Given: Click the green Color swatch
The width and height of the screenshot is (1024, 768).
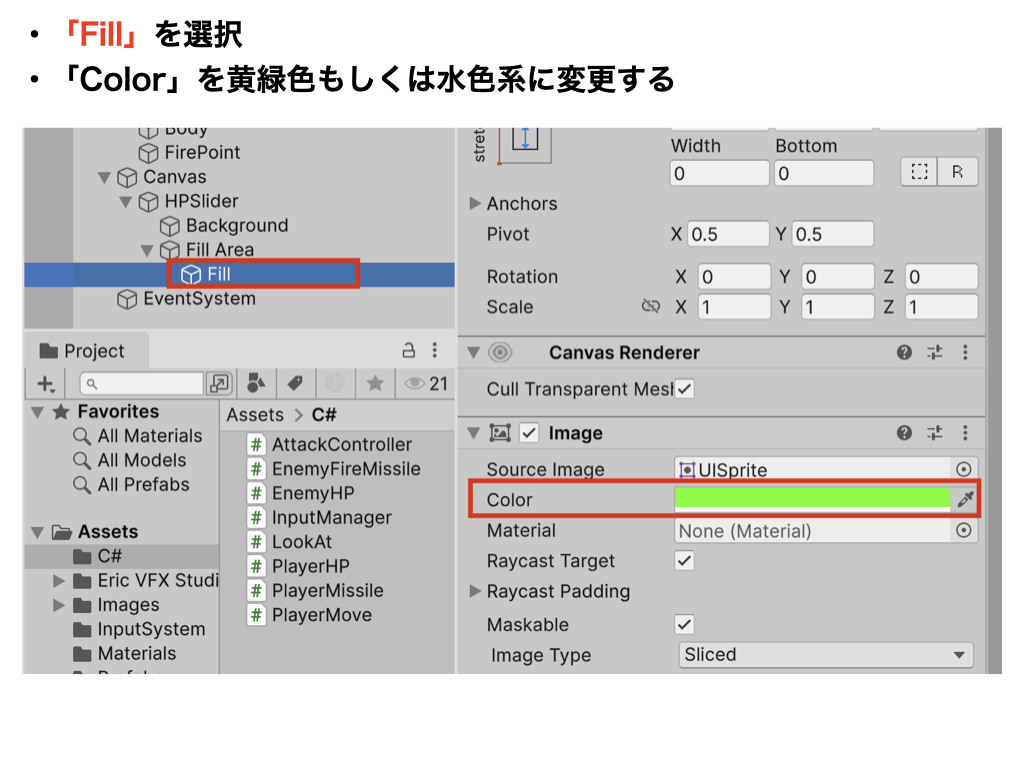Looking at the screenshot, I should (x=812, y=500).
